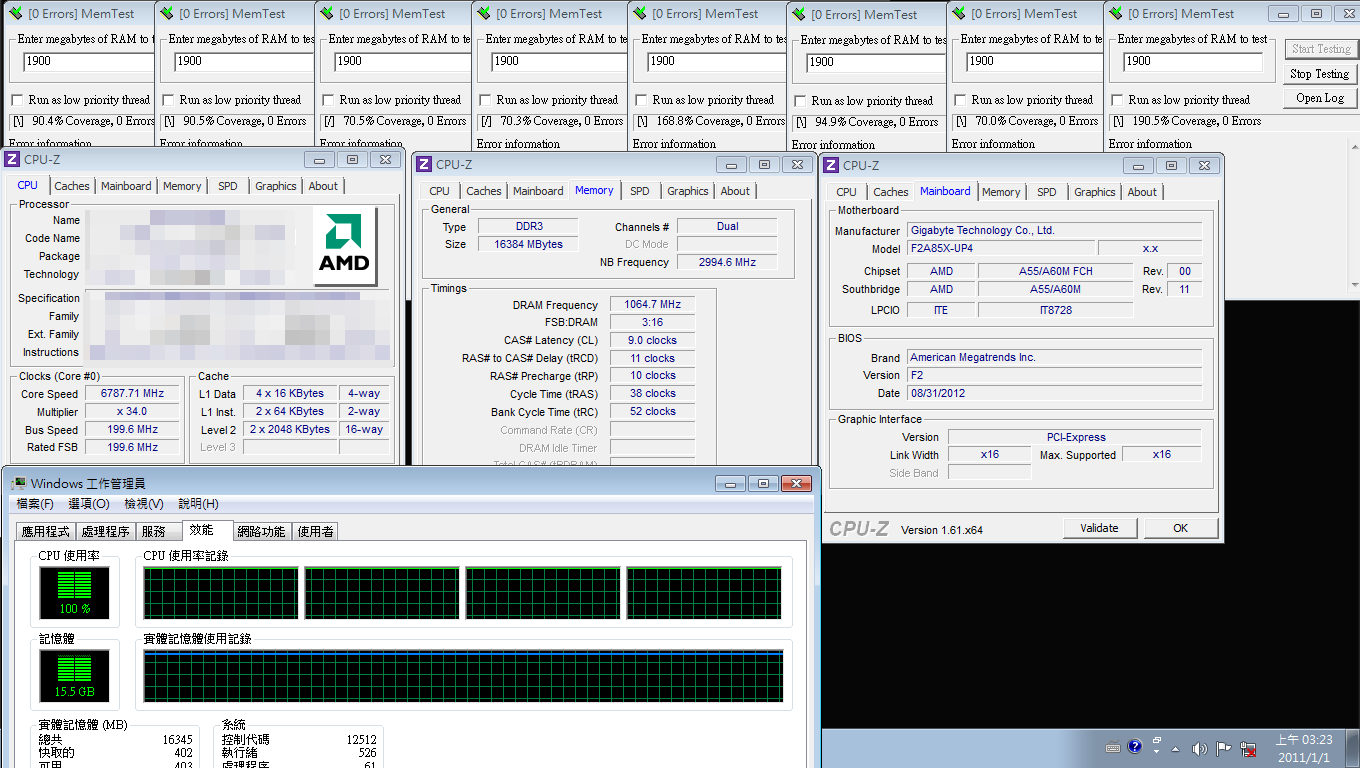This screenshot has height=768, width=1360.
Task: Toggle low priority thread in the 190.5% coverage MemTest
Action: [x=1117, y=100]
